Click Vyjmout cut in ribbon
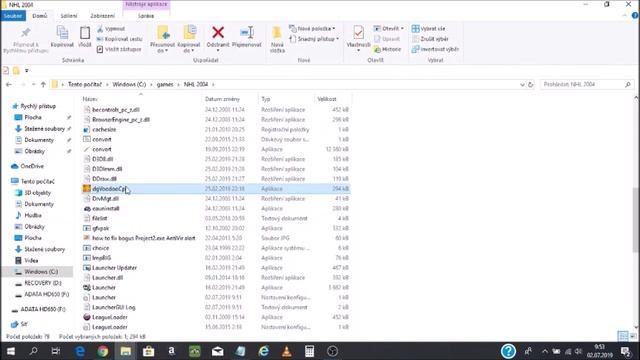 click(111, 29)
